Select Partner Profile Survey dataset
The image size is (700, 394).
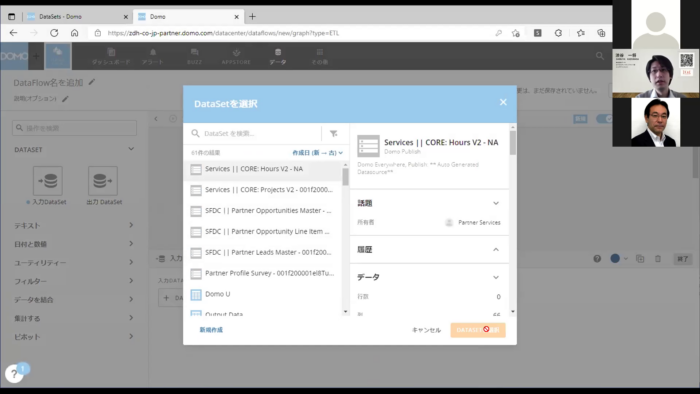click(x=263, y=273)
